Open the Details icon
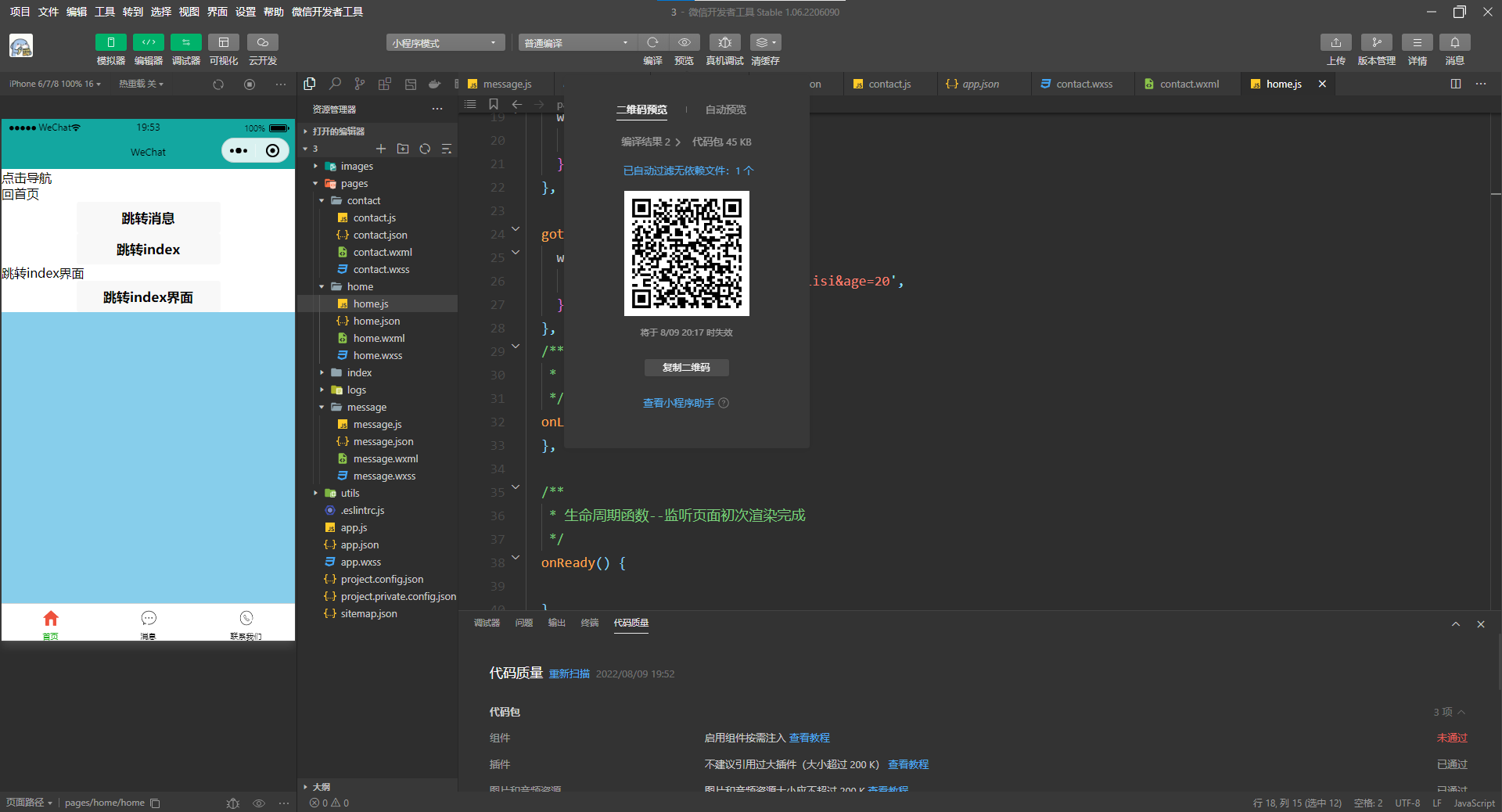The width and height of the screenshot is (1502, 812). pyautogui.click(x=1418, y=42)
